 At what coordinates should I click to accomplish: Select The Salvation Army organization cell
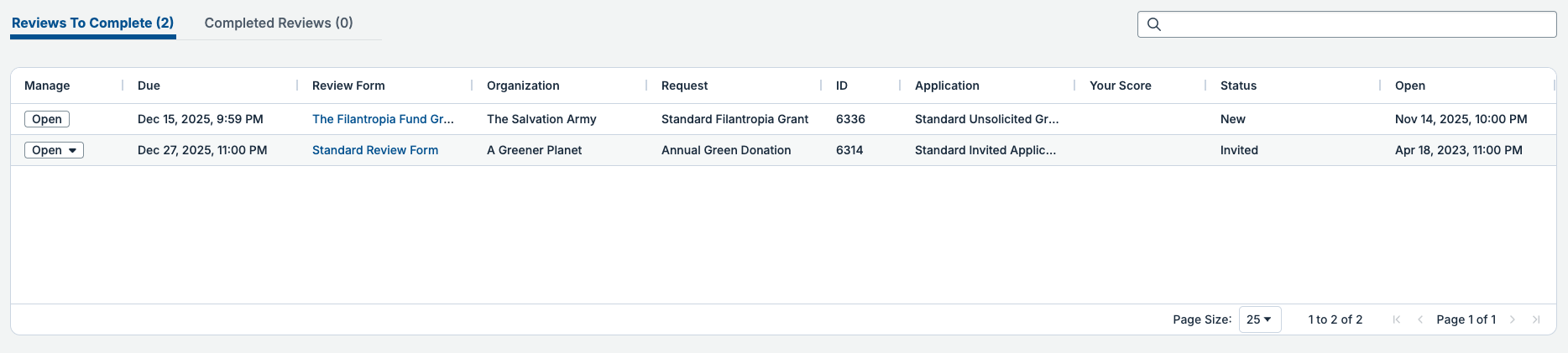(541, 119)
